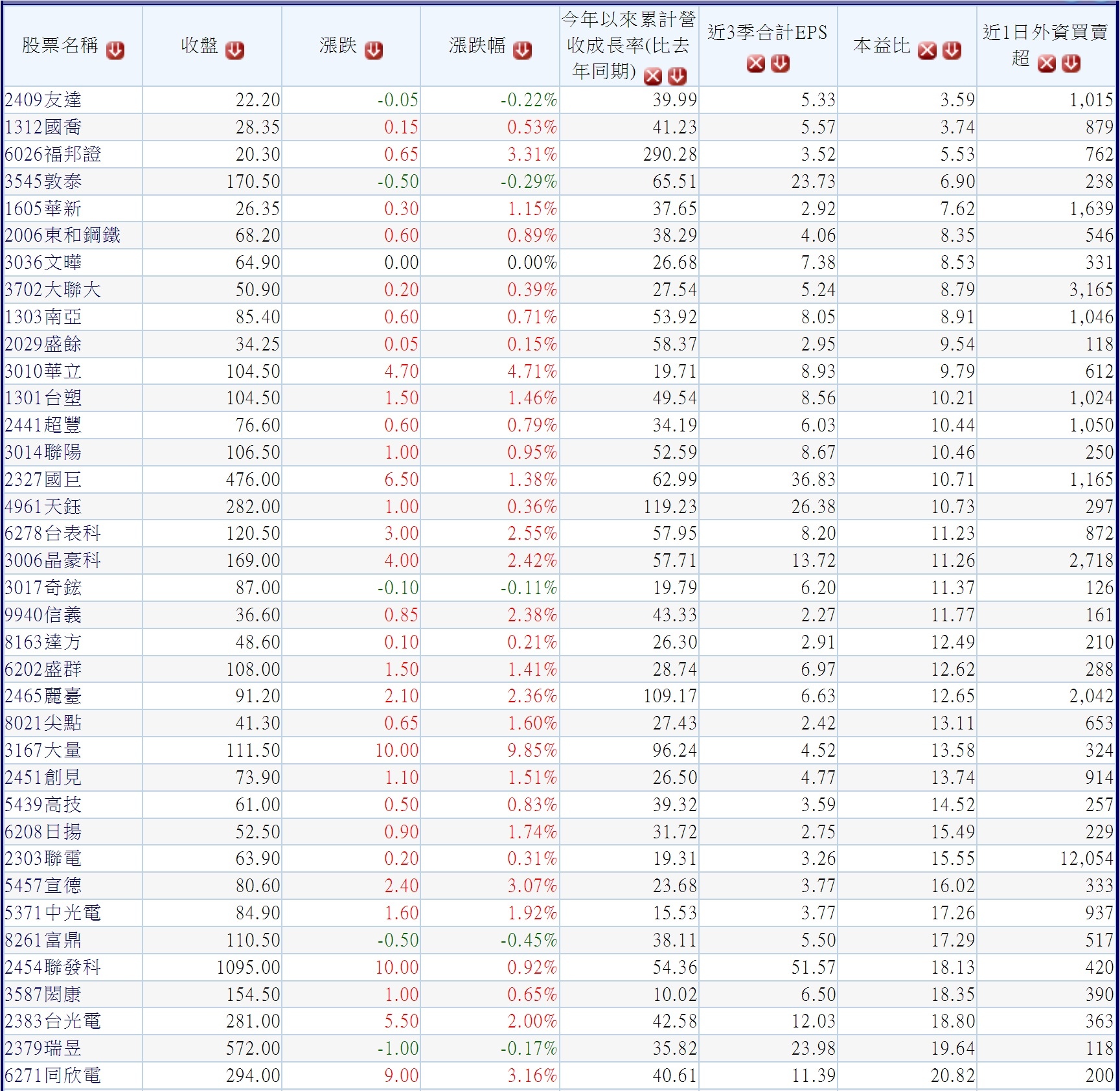
Task: Open stock 3017奇鋐
Action: pos(43,588)
